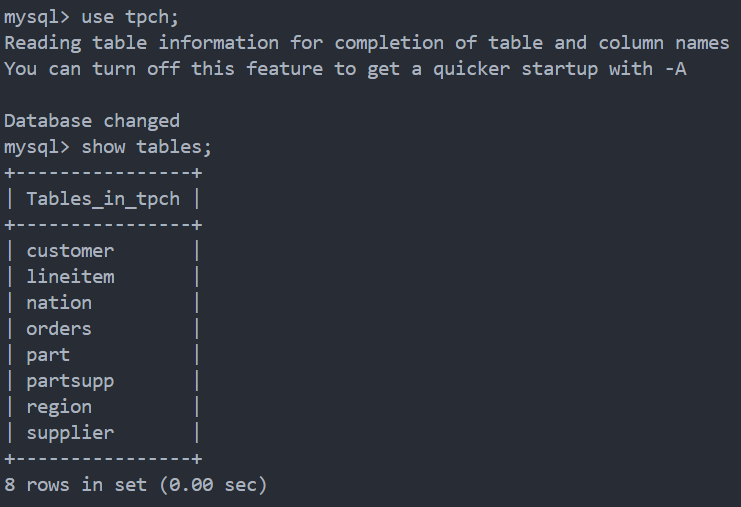Viewport: 741px width, 507px height.
Task: Click the supplier table entry
Action: tap(70, 433)
